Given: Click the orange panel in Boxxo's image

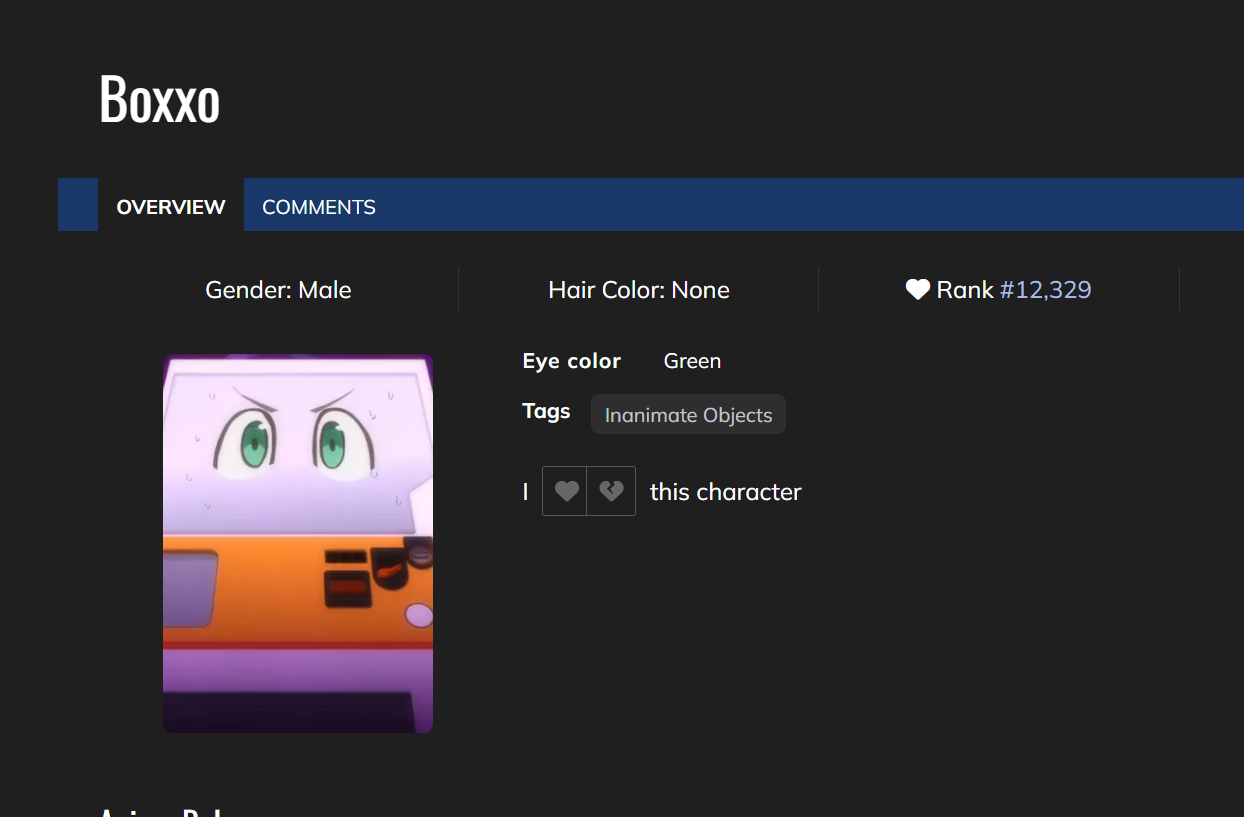Looking at the screenshot, I should 270,590.
